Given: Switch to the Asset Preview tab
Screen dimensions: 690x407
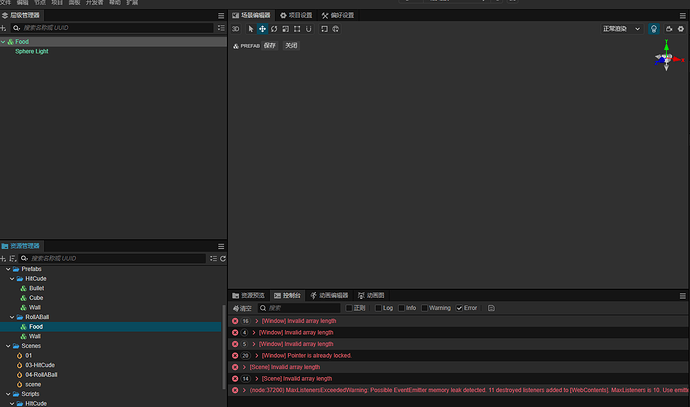Looking at the screenshot, I should click(249, 296).
